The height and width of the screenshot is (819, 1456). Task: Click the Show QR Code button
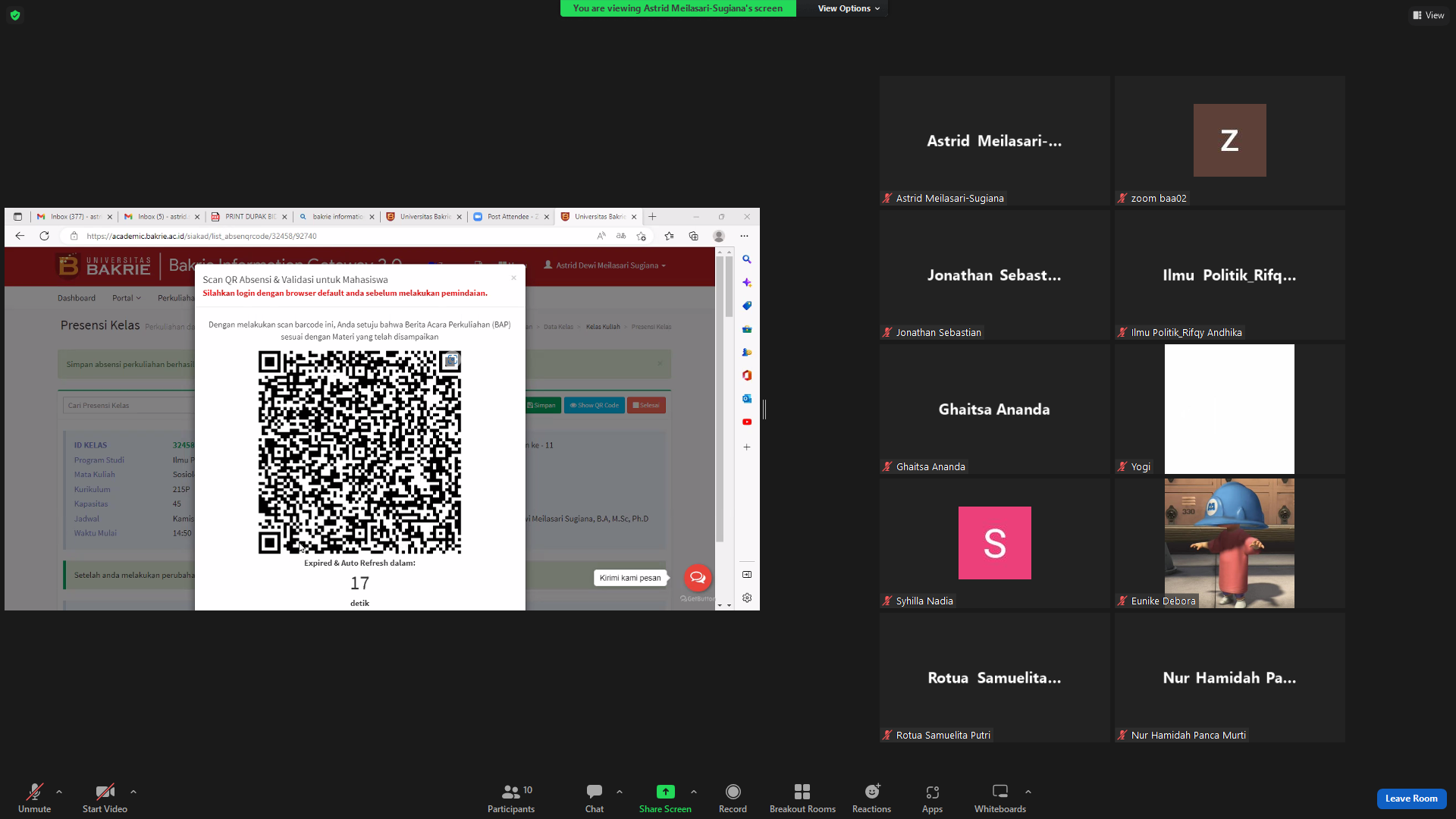pyautogui.click(x=595, y=406)
